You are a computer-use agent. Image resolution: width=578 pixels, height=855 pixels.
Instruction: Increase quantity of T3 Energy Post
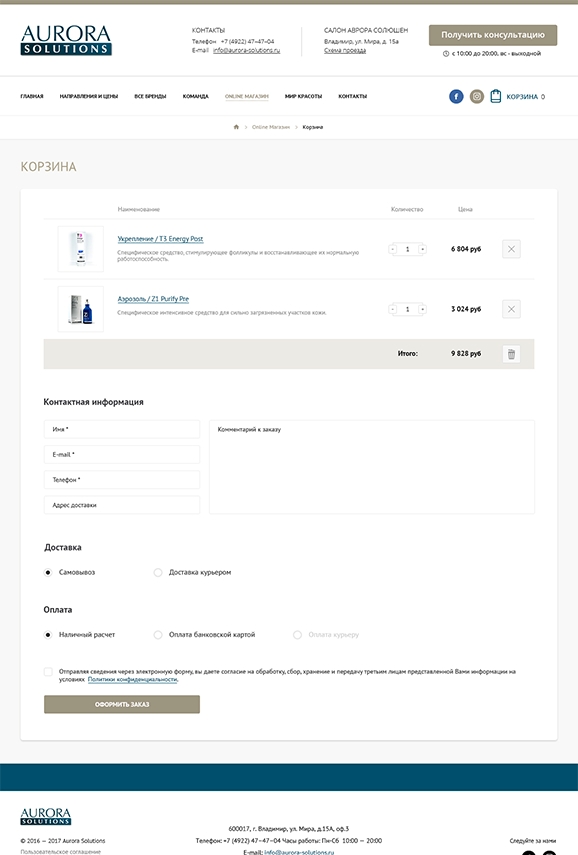422,249
